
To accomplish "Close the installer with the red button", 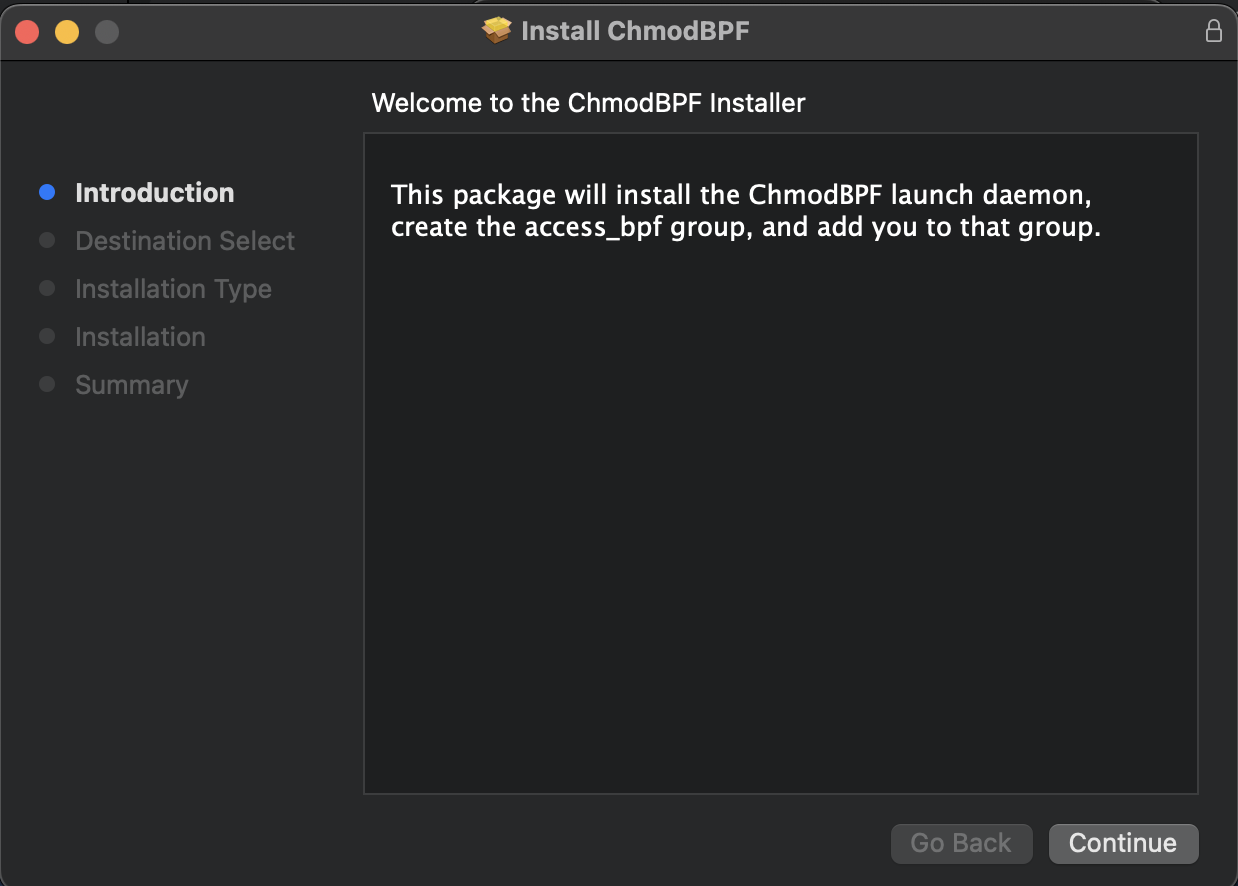I will point(27,32).
